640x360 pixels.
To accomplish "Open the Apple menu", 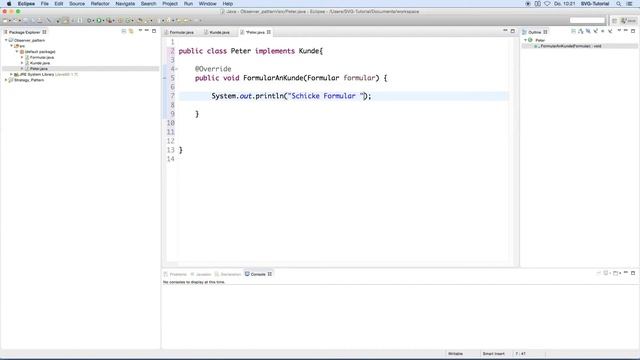I will click(9, 4).
